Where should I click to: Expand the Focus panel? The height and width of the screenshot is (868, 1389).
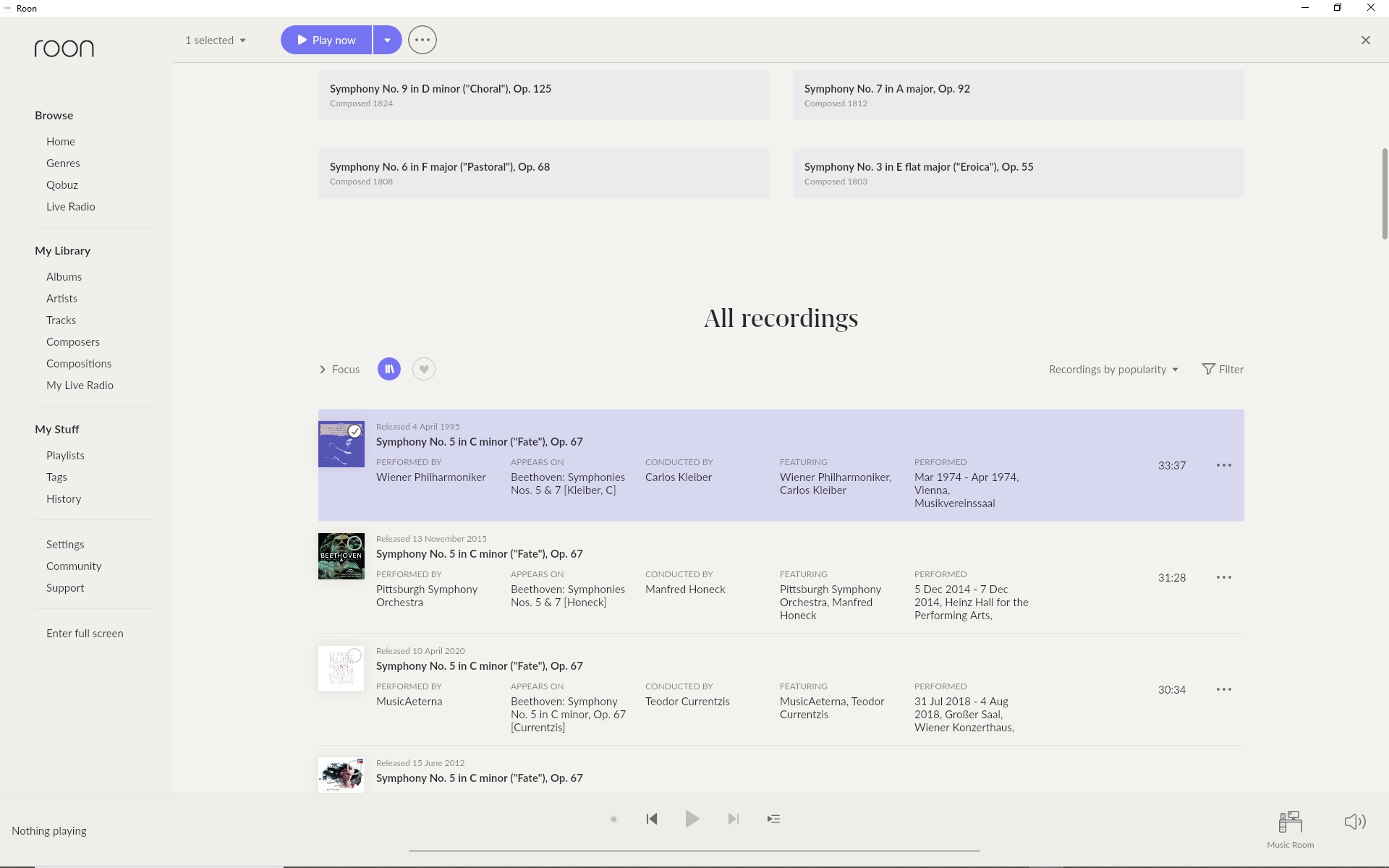coord(339,369)
